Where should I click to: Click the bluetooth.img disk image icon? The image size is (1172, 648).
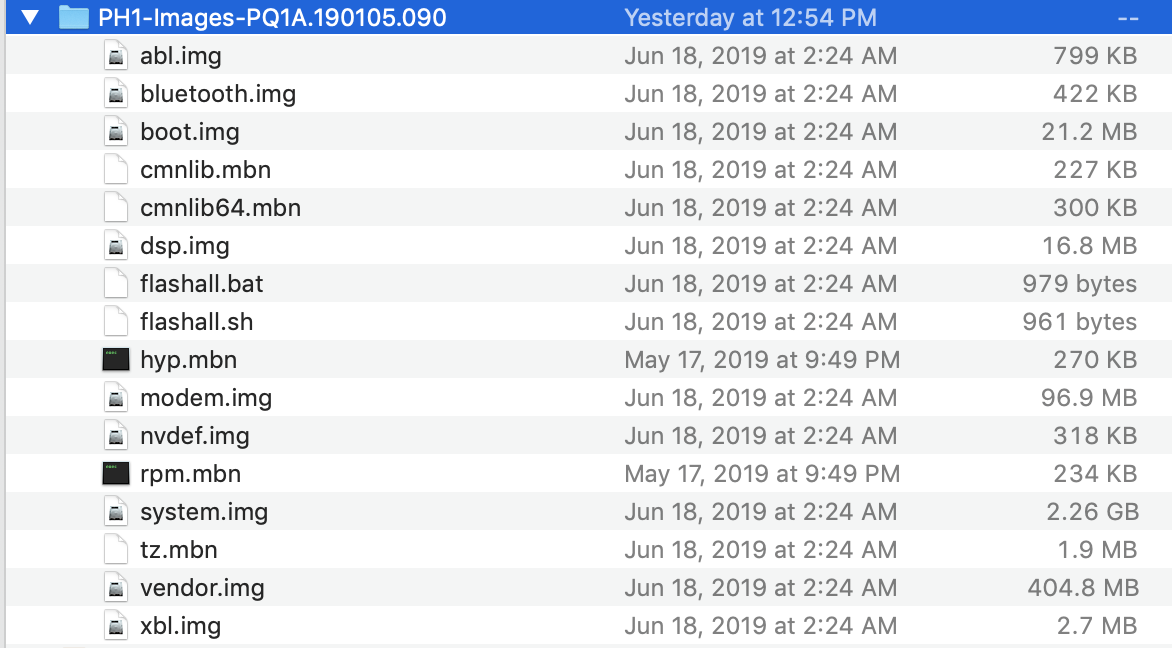116,93
